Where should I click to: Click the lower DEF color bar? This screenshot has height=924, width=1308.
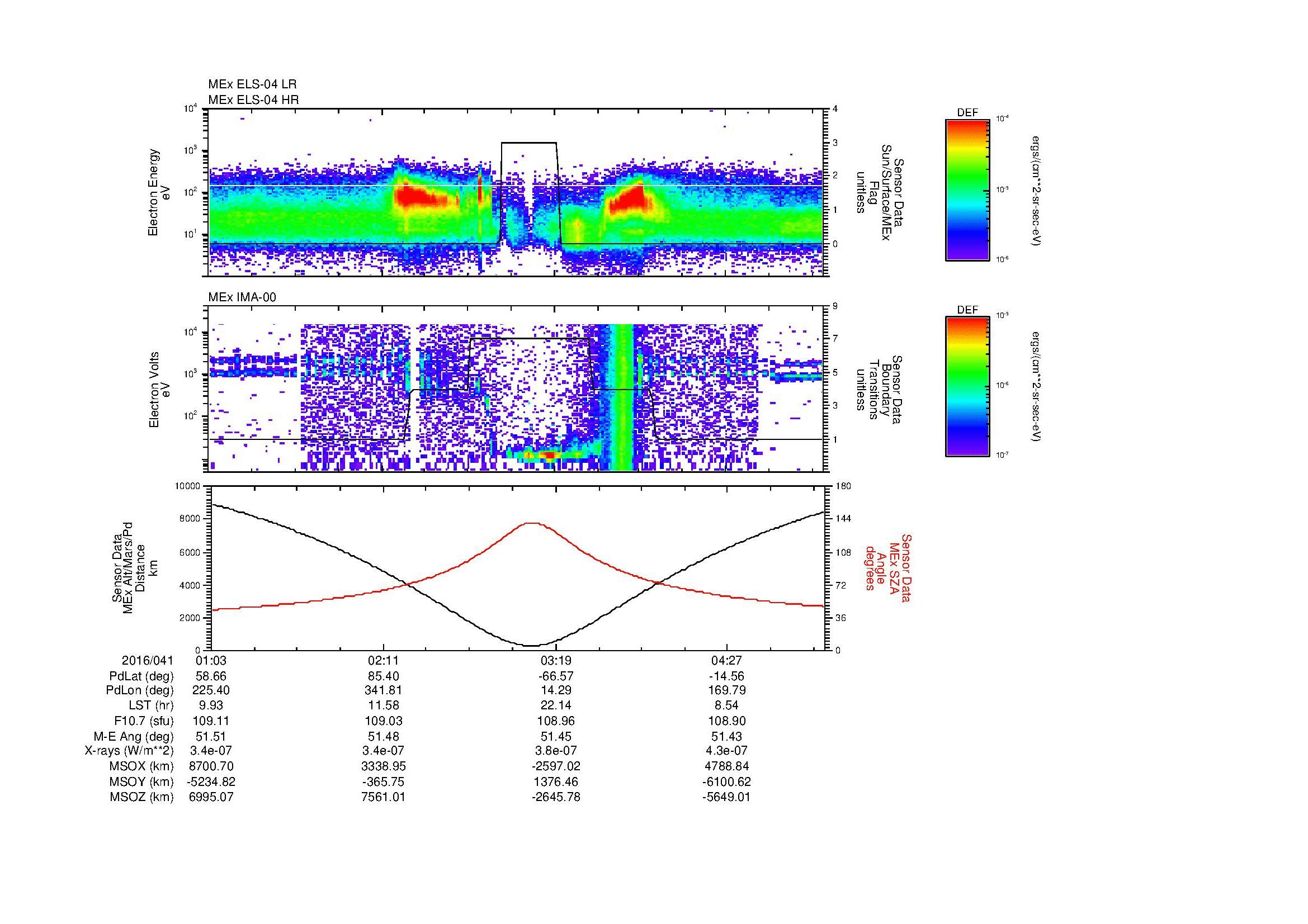click(x=967, y=387)
